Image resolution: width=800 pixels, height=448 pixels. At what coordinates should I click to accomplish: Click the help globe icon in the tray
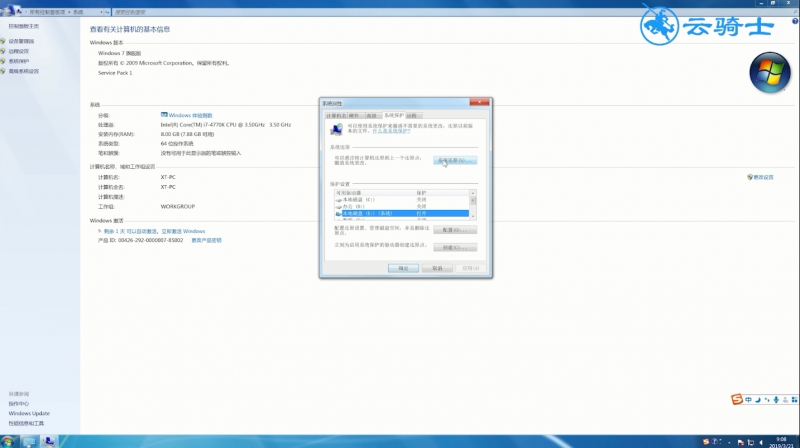tap(715, 442)
